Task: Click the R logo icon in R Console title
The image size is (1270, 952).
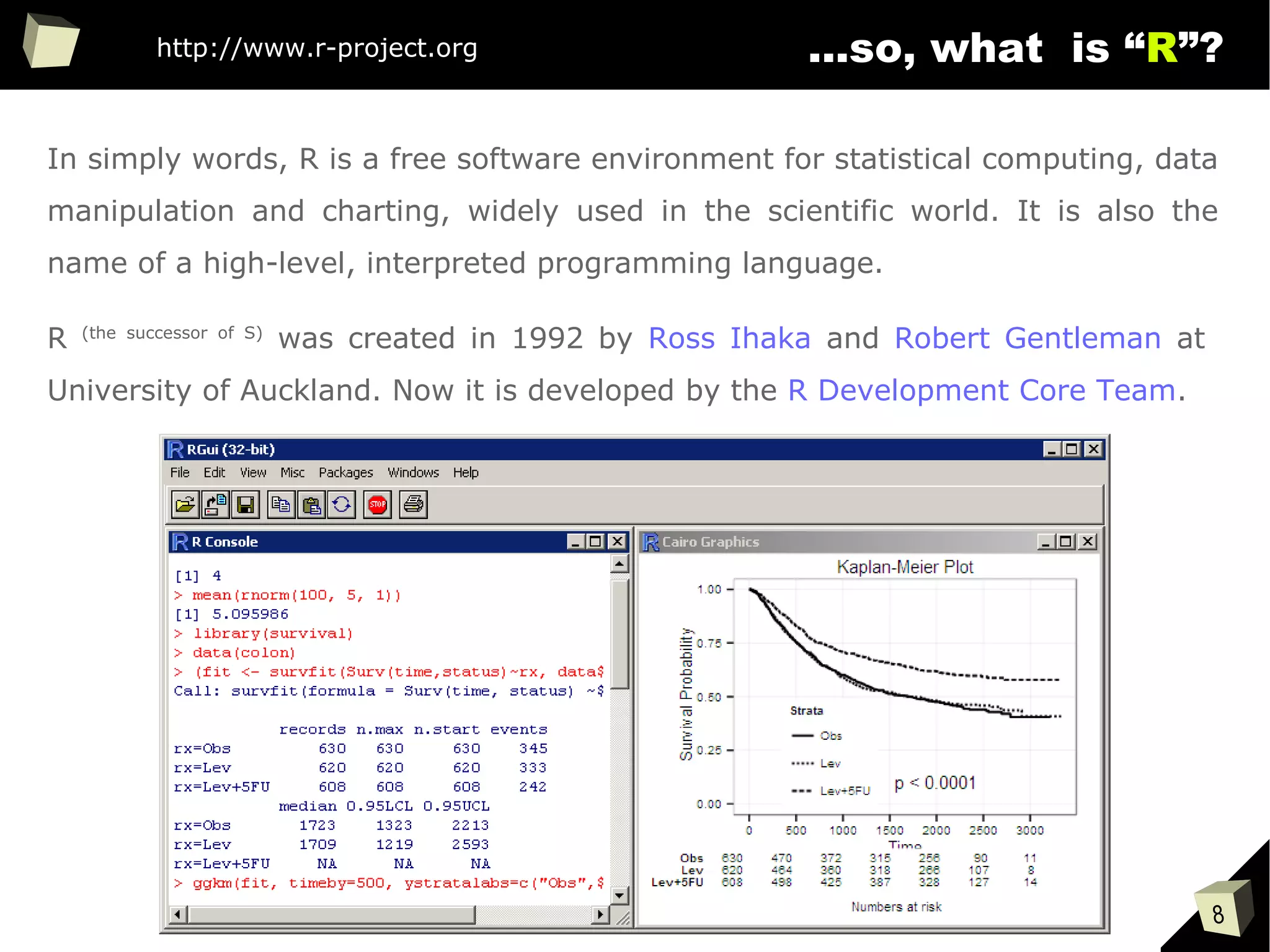Action: coord(180,541)
